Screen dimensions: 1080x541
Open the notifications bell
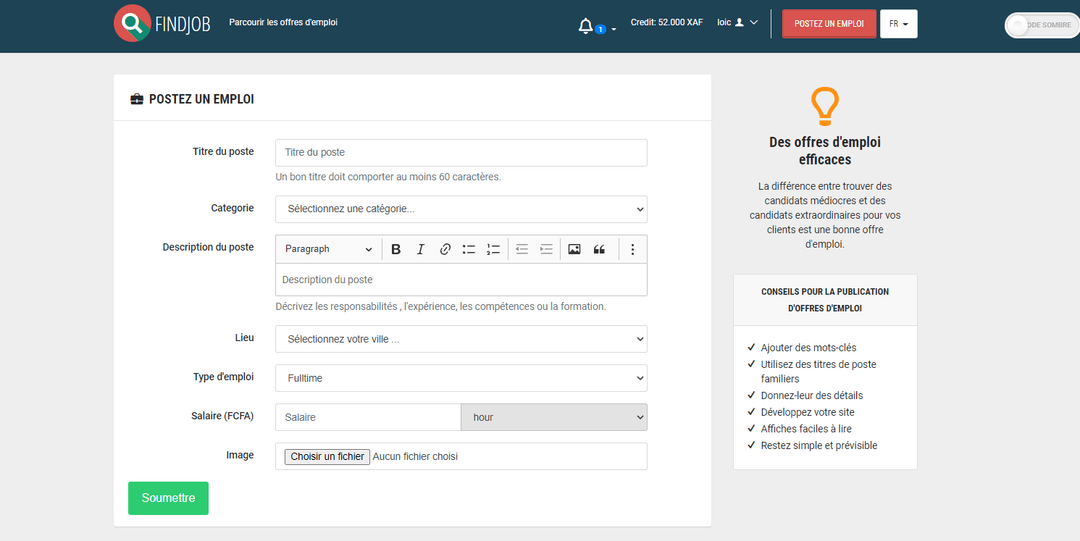(x=586, y=26)
